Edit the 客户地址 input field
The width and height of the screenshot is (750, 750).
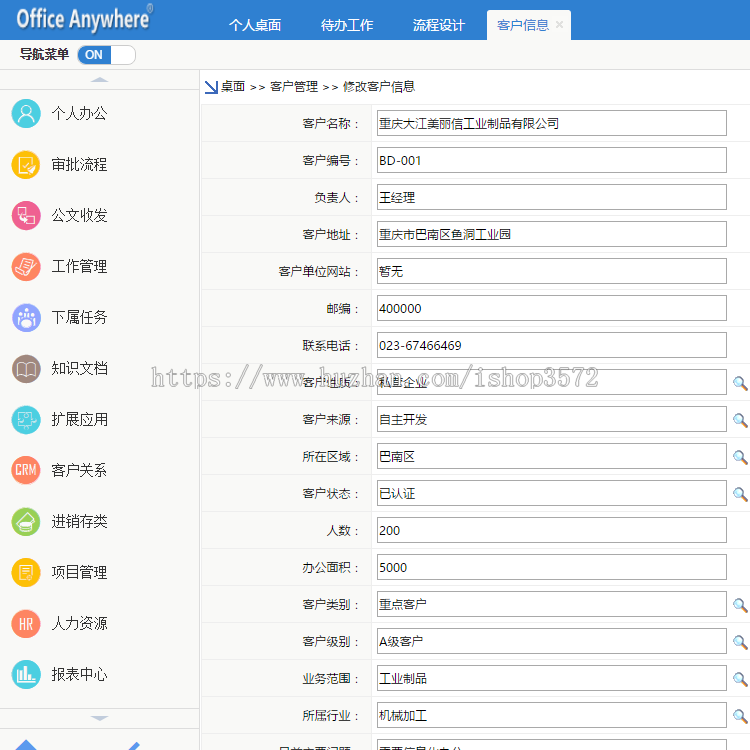[x=551, y=234]
